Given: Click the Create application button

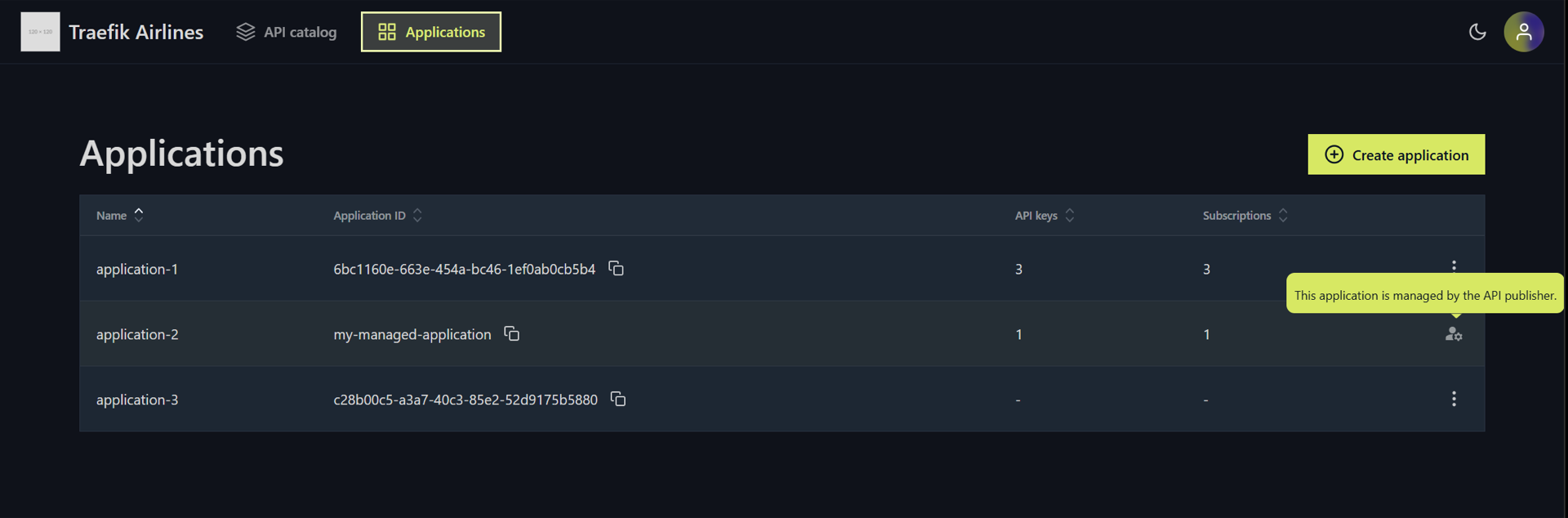Looking at the screenshot, I should click(x=1396, y=154).
